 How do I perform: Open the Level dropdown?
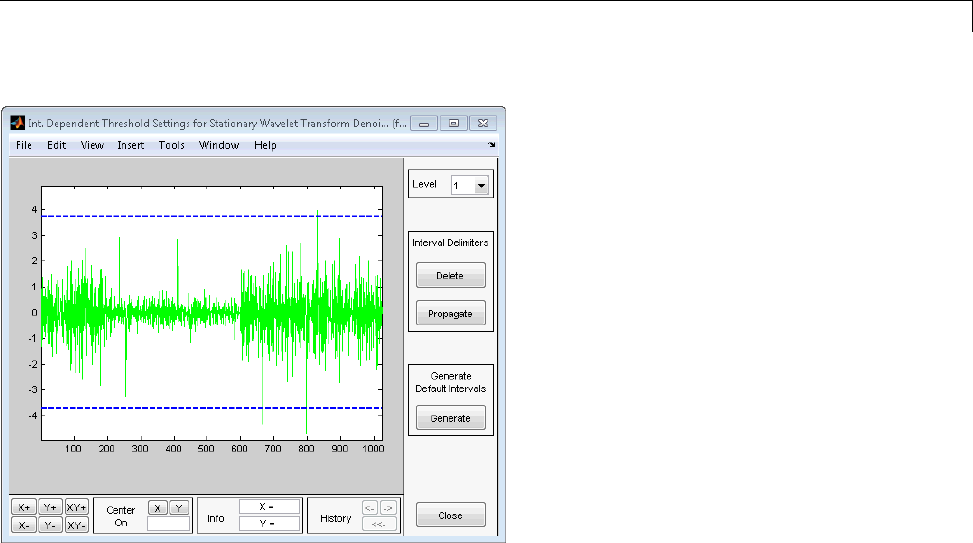469,185
